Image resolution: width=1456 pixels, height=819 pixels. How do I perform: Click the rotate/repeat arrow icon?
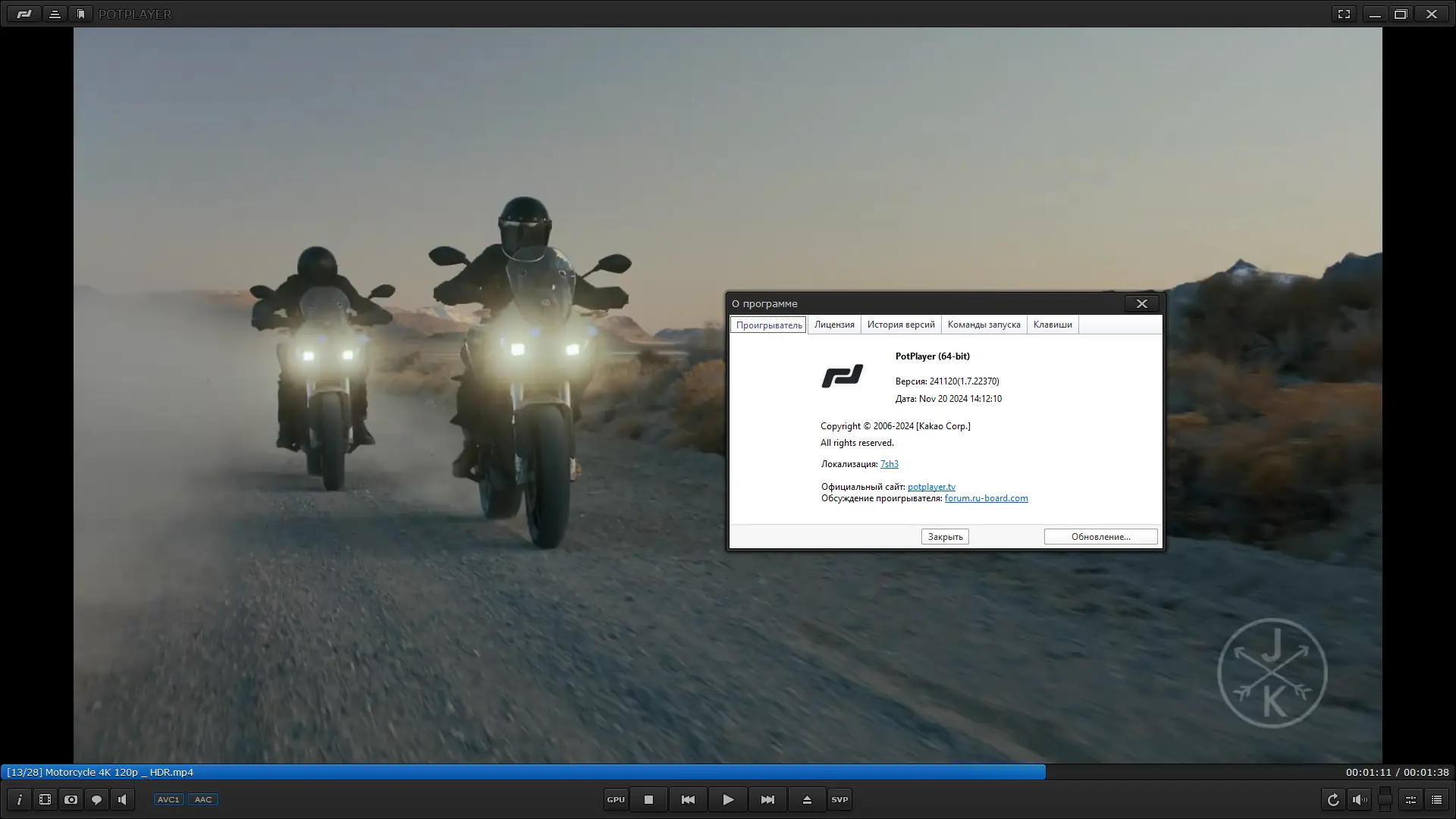[x=1333, y=799]
